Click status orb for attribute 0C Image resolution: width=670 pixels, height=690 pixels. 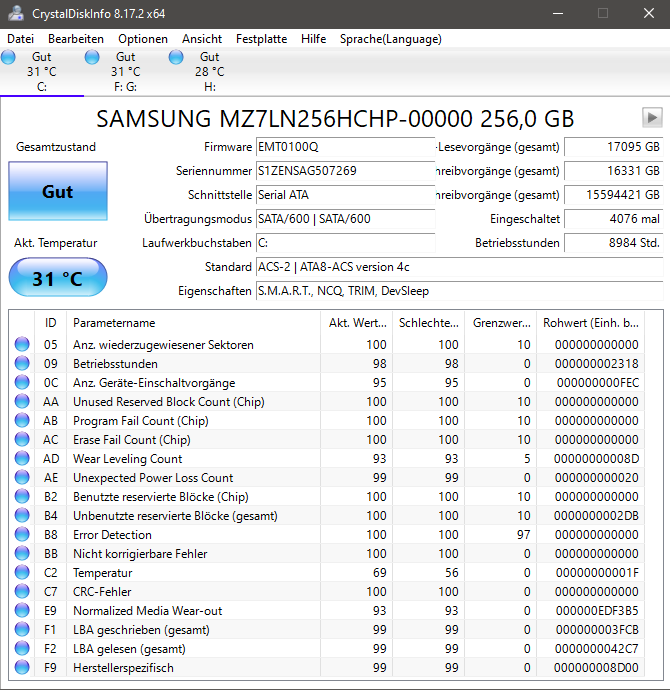(22, 382)
